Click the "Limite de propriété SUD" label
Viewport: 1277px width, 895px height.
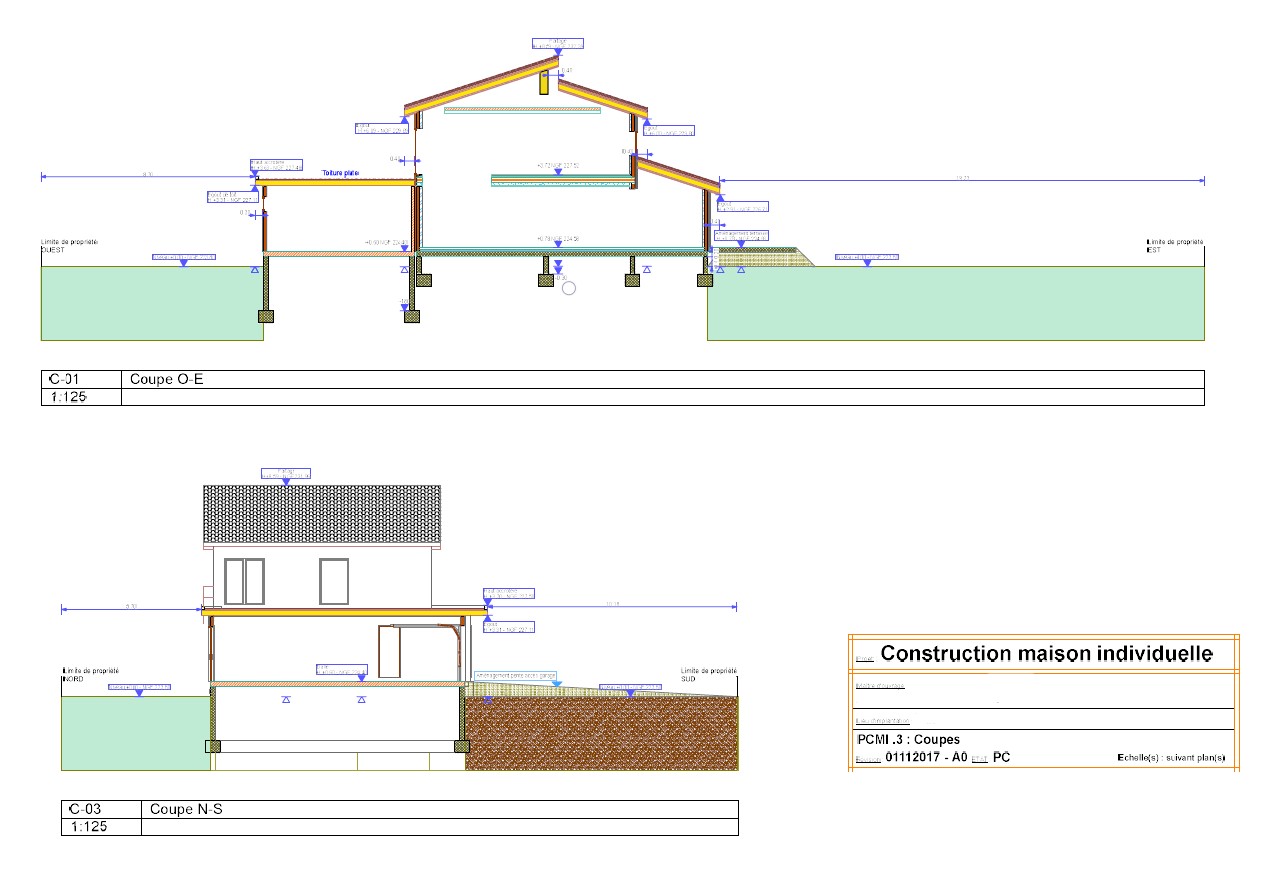[x=708, y=675]
